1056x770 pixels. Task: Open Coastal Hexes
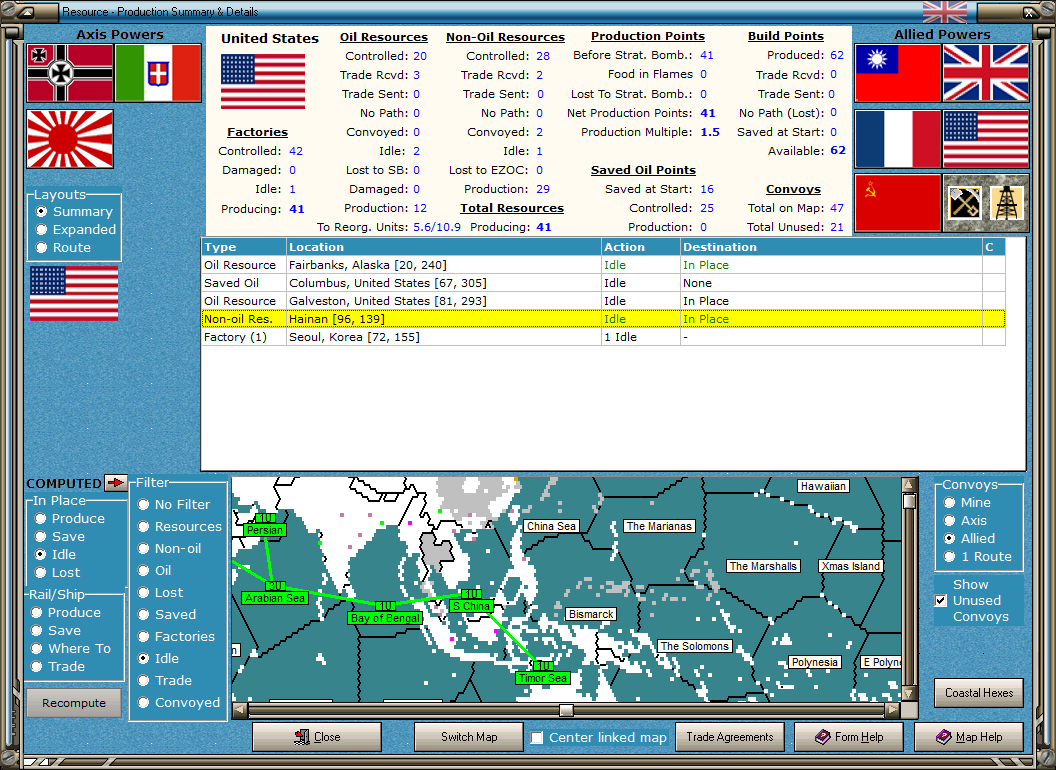[979, 693]
